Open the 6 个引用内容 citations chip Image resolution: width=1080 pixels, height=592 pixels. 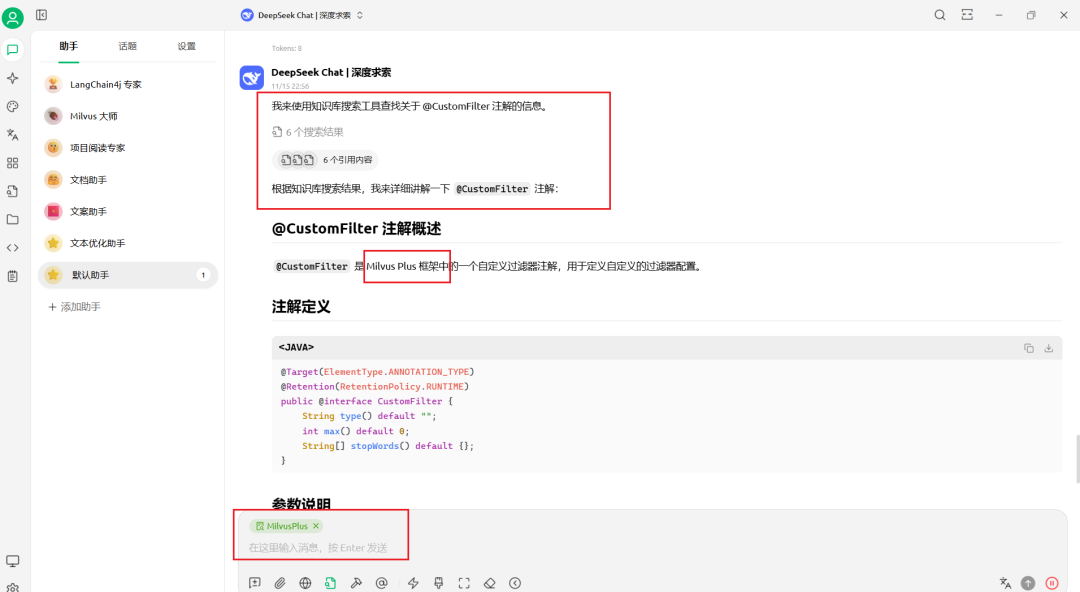[x=325, y=160]
